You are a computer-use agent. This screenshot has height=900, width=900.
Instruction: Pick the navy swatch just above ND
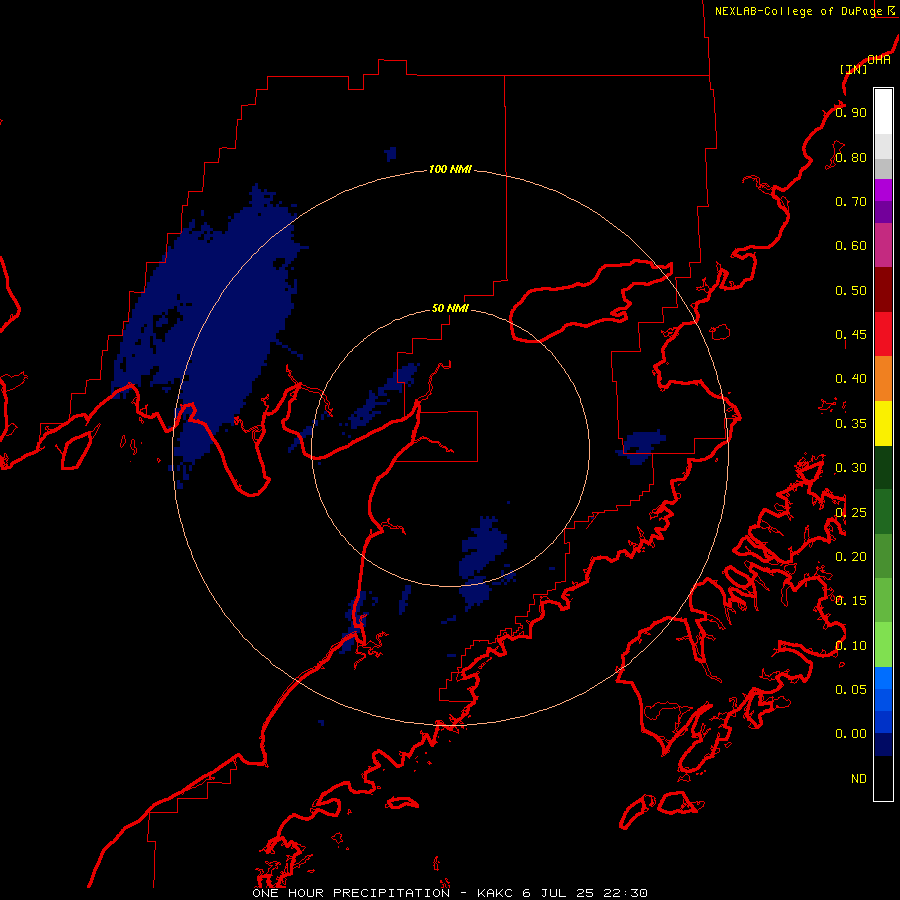(x=883, y=745)
